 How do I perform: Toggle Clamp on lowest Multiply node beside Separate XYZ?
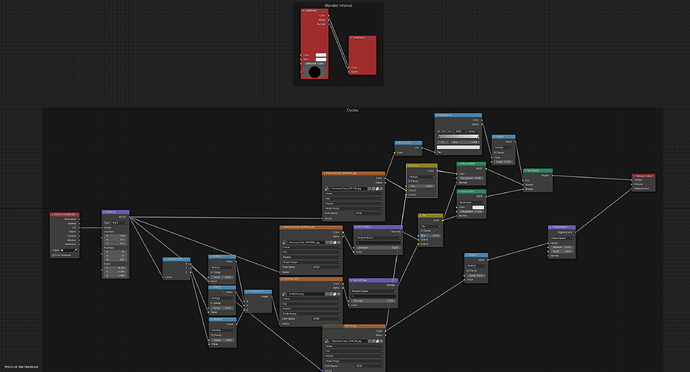(x=212, y=335)
